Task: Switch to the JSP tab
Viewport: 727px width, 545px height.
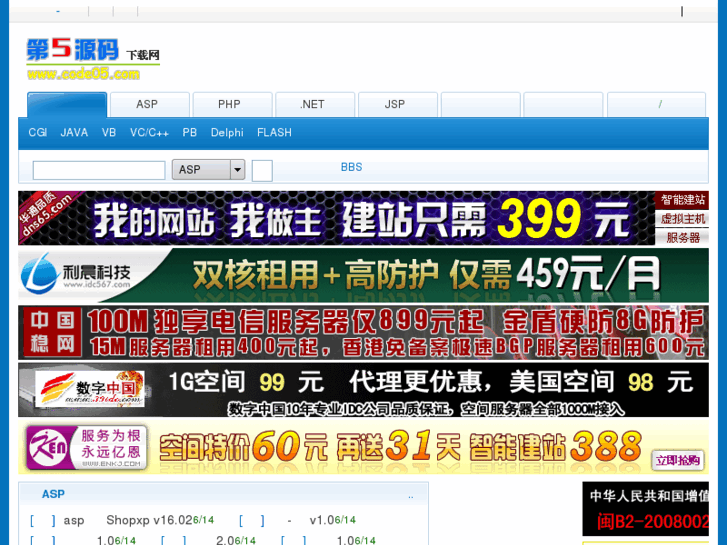Action: [398, 104]
